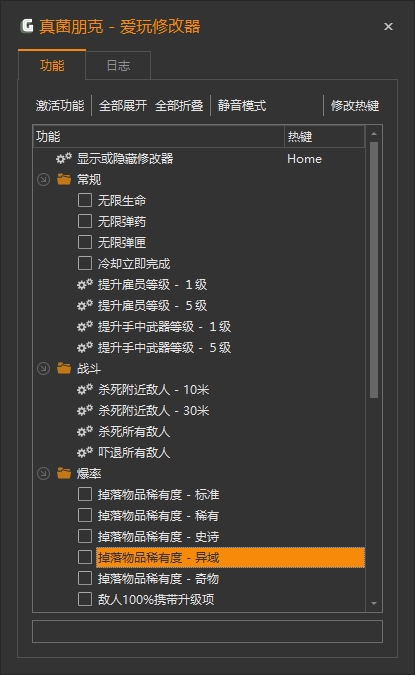
Task: Collapse the 战斗 category arrow
Action: [43, 368]
